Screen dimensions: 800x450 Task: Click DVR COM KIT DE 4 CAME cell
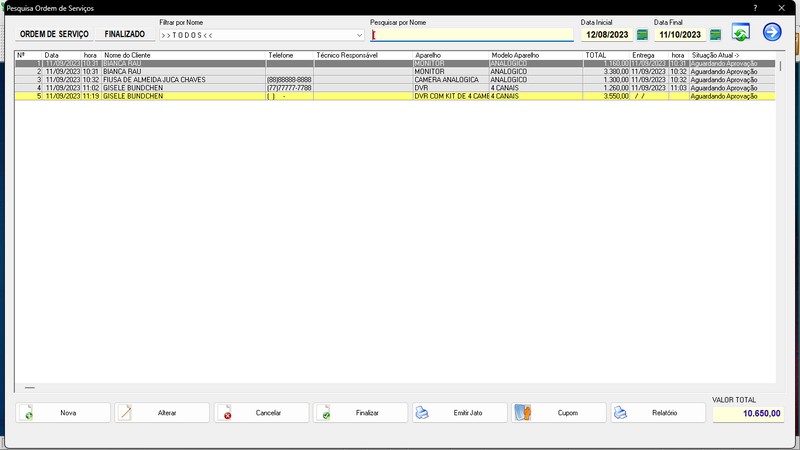point(451,96)
